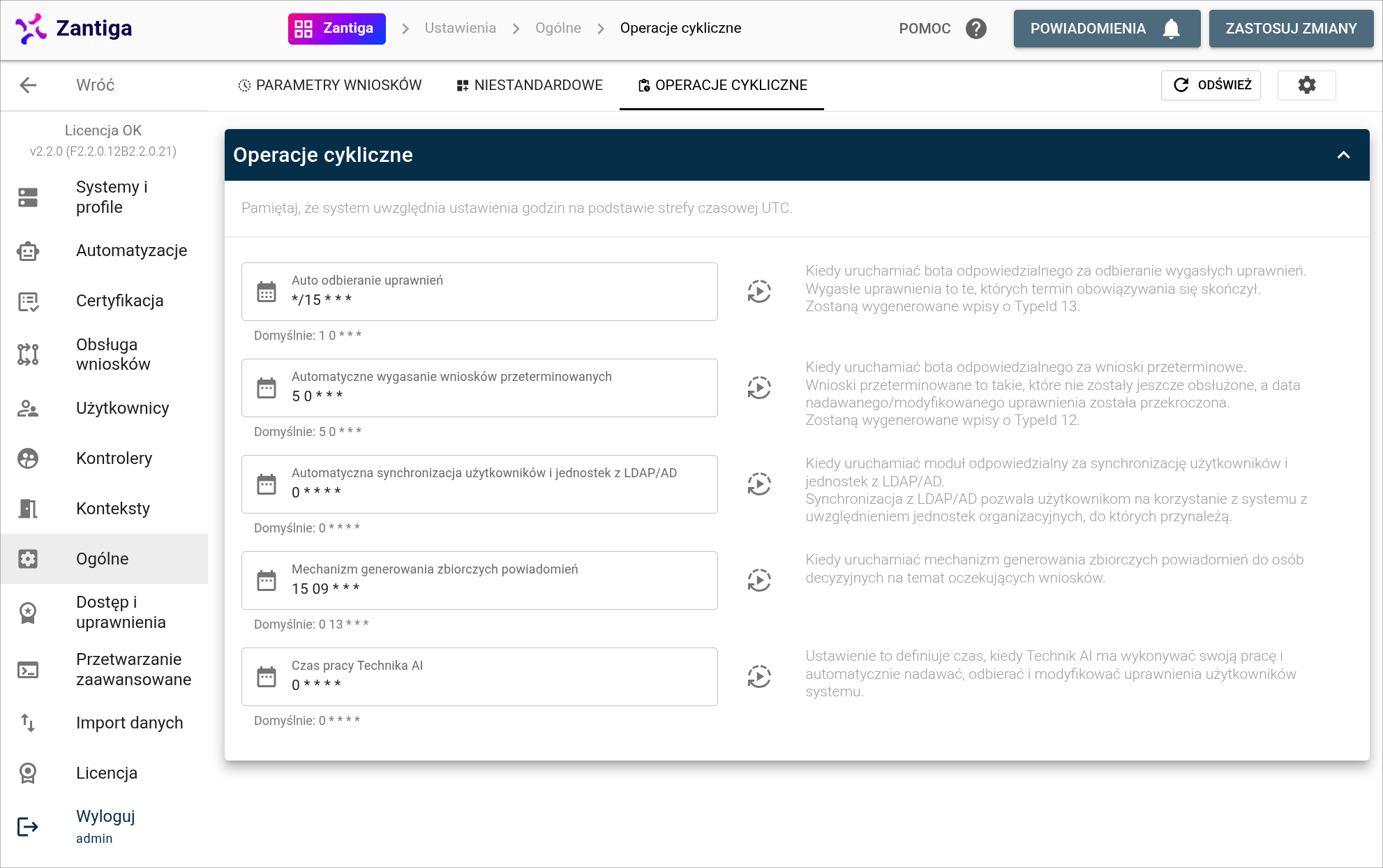Run the Auto odbieranie uprawnień bot now
Viewport: 1383px width, 868px height.
758,292
